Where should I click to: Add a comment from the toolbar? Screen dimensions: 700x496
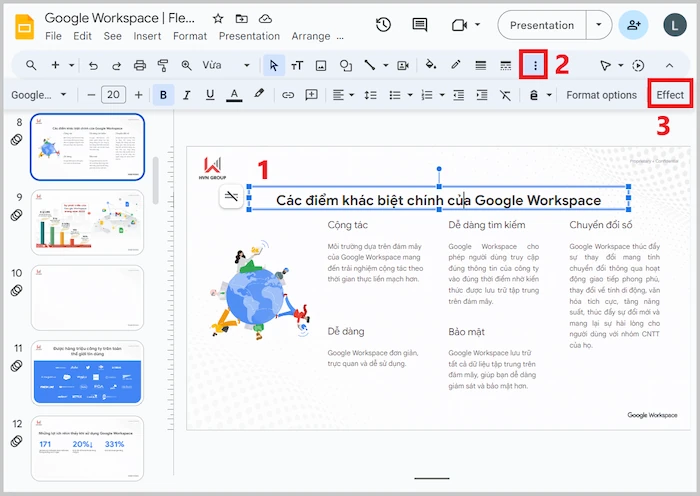pyautogui.click(x=311, y=94)
